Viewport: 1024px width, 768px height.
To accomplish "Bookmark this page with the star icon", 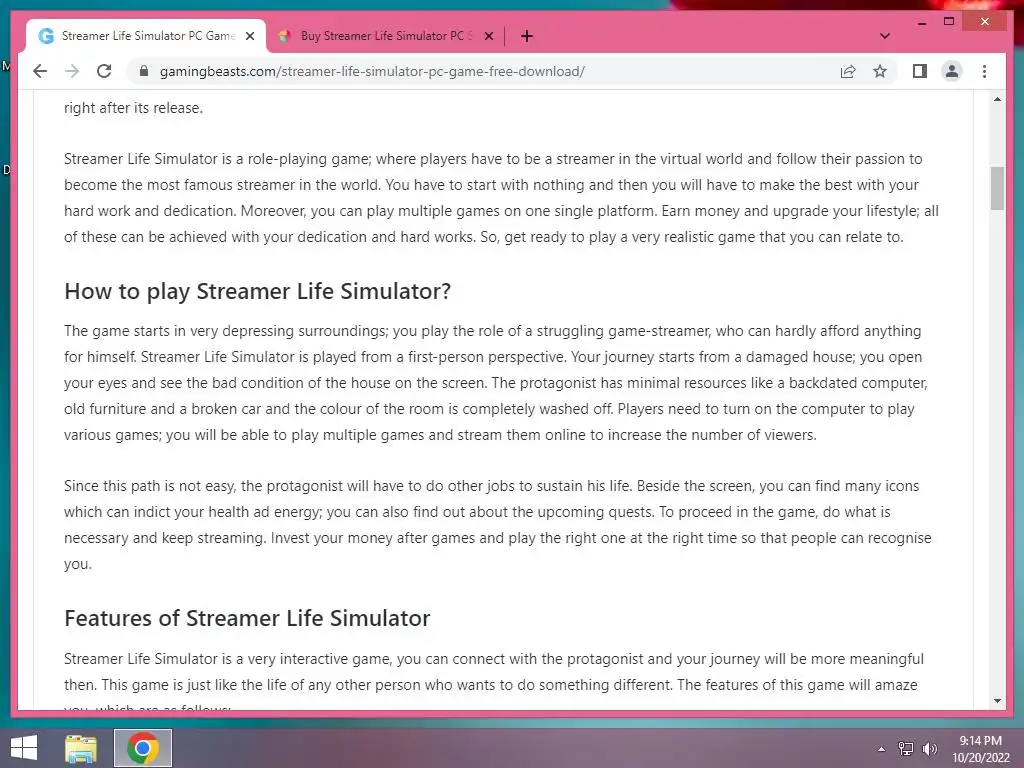I will pos(880,71).
